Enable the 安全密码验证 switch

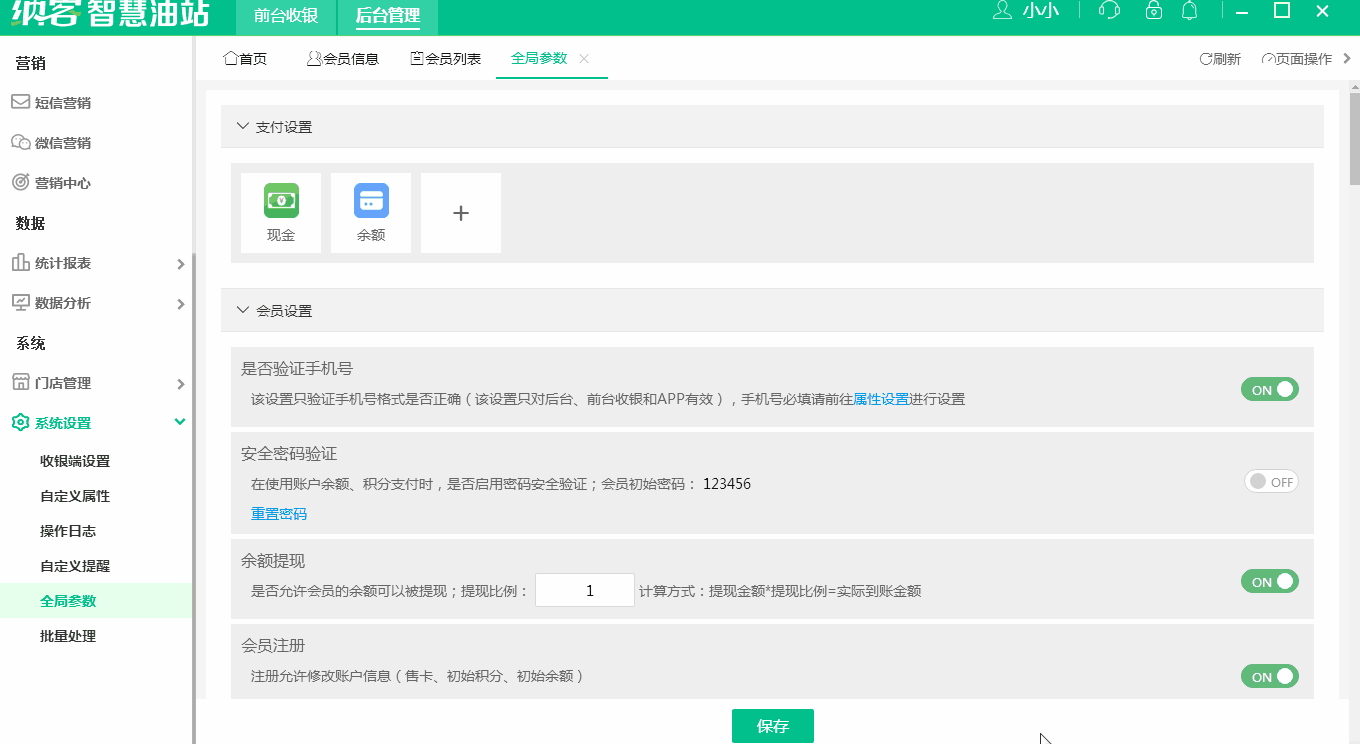click(1270, 481)
